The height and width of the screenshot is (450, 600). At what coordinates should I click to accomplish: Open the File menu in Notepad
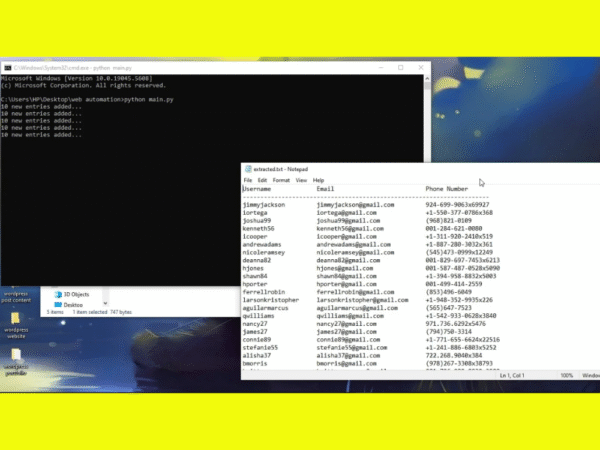tap(248, 180)
